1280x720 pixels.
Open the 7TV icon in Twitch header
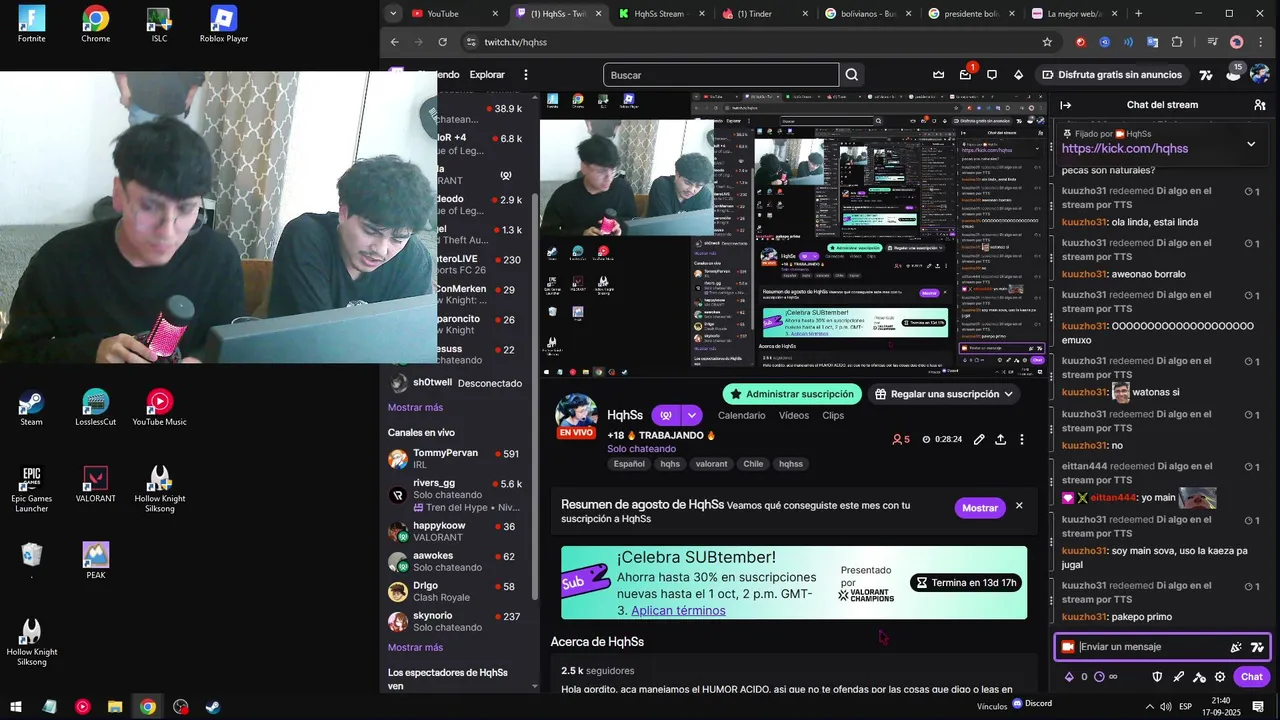click(1206, 75)
